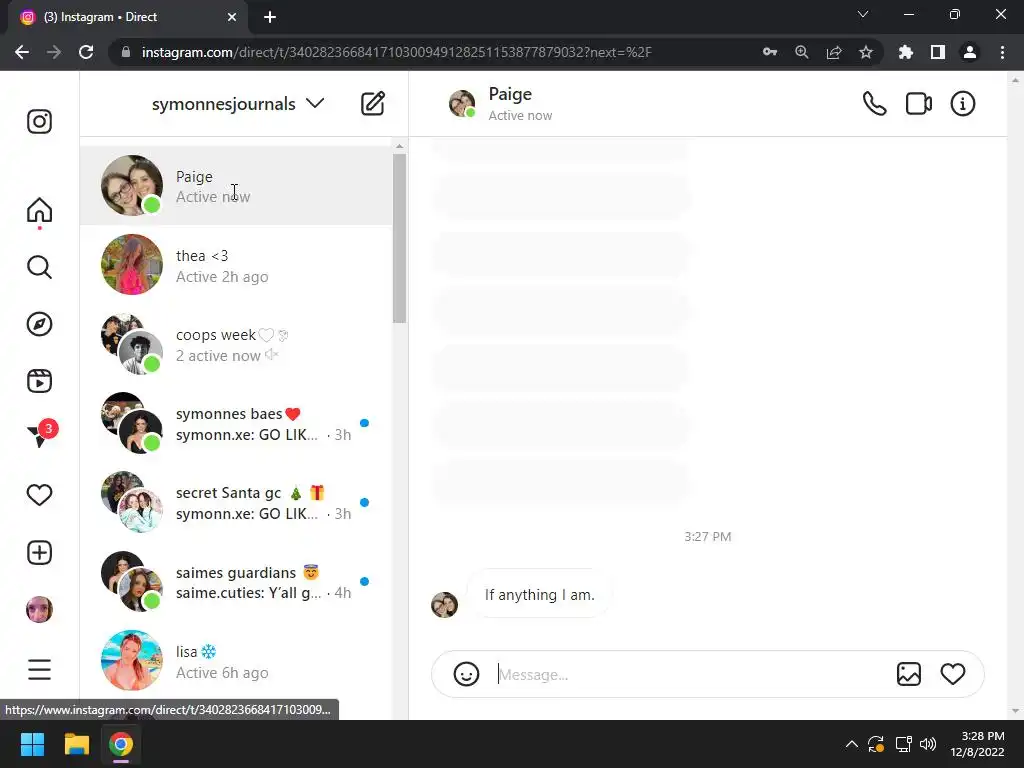Open Explore compass icon
This screenshot has width=1024, height=768.
[x=39, y=324]
